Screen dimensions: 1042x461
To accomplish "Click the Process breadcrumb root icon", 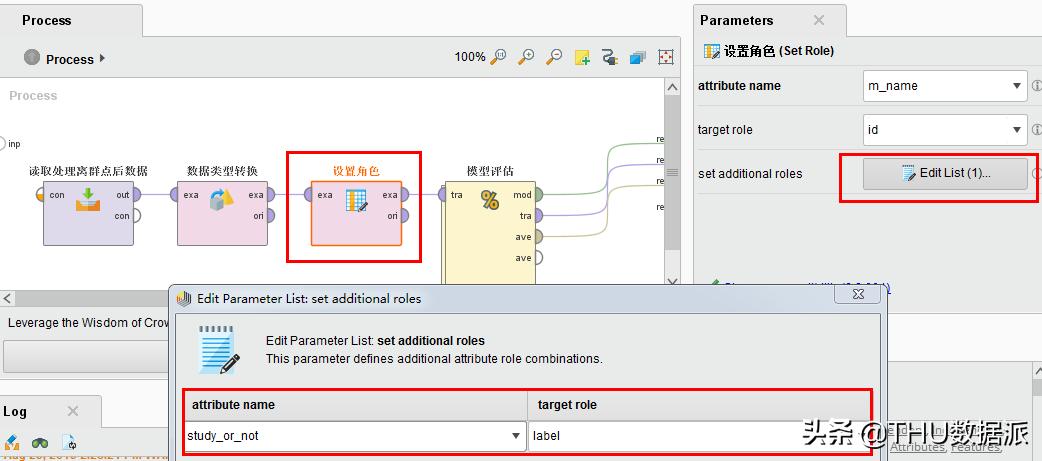I will pos(32,57).
